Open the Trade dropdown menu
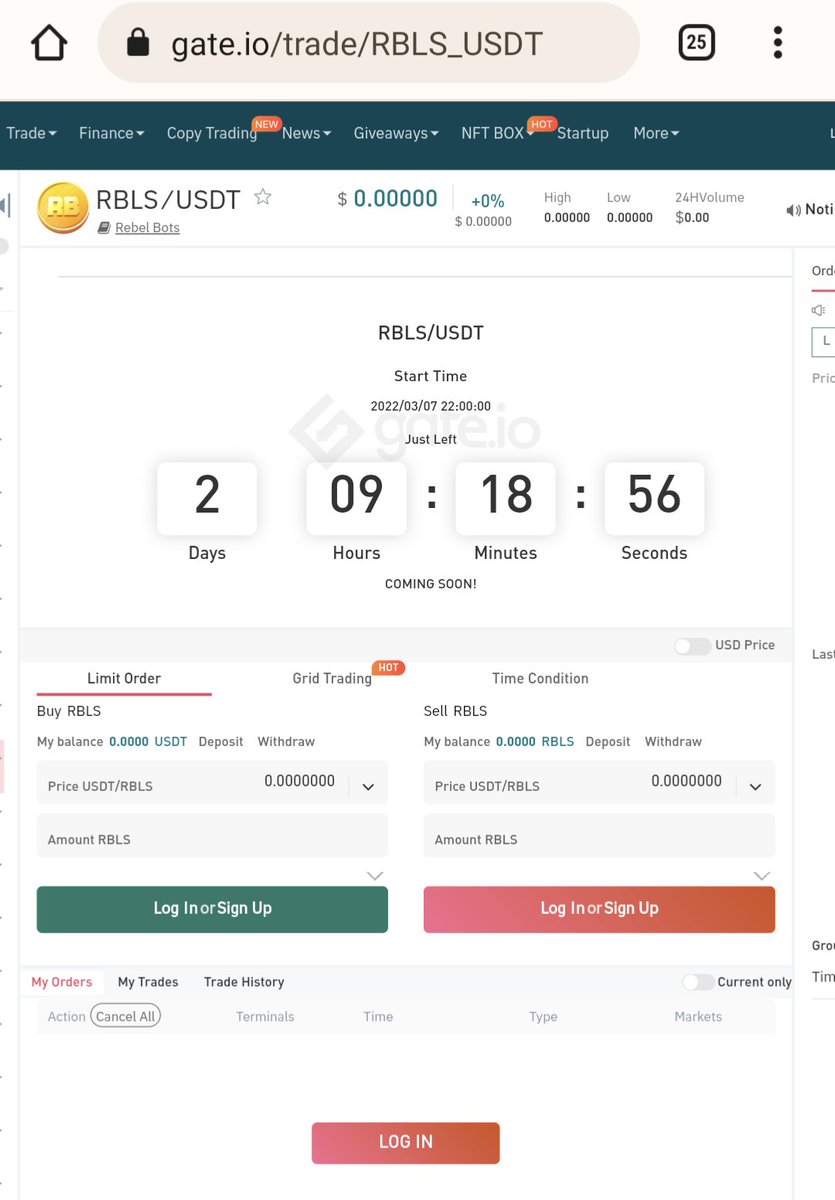835x1200 pixels. [31, 133]
